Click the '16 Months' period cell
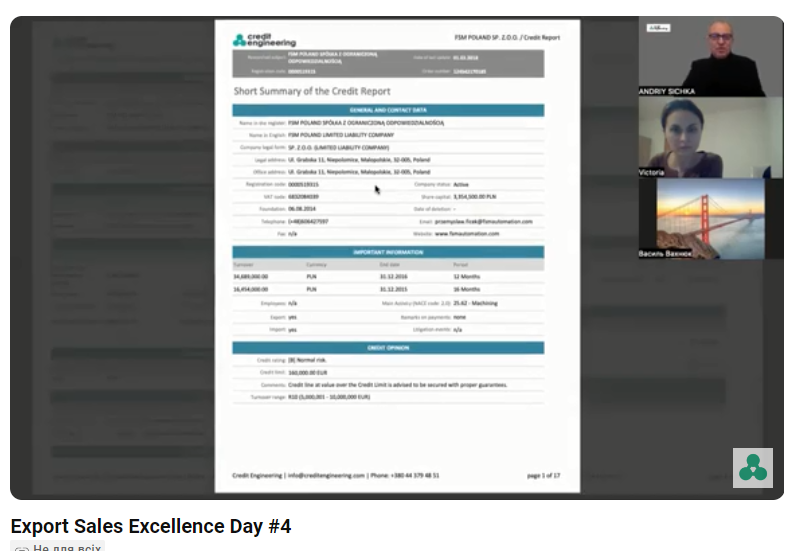 pos(467,289)
